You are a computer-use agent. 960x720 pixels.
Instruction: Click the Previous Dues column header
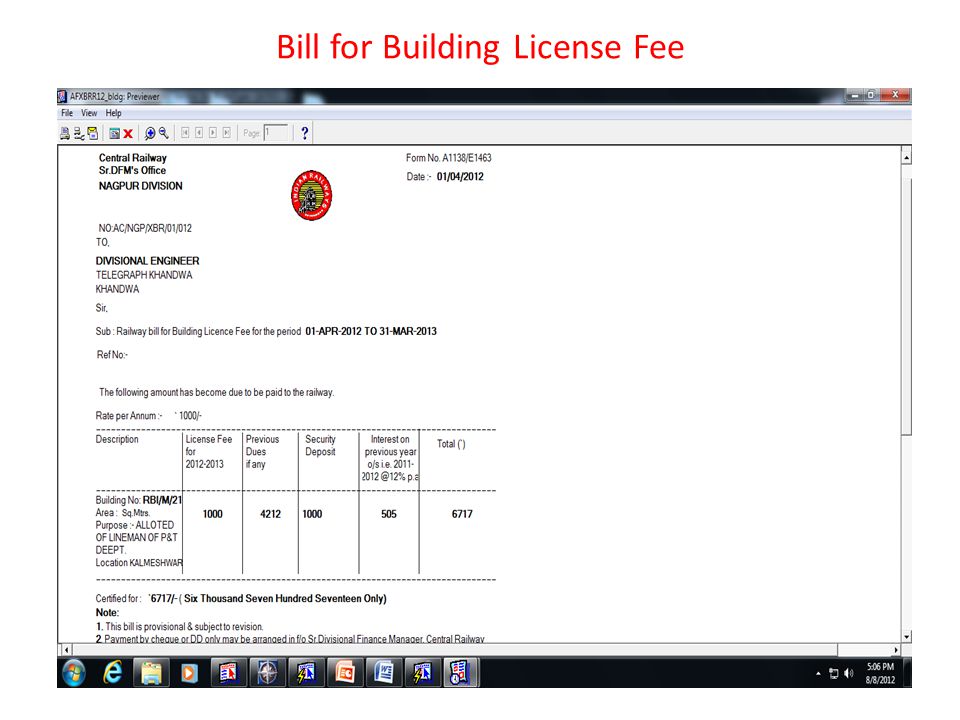262,452
